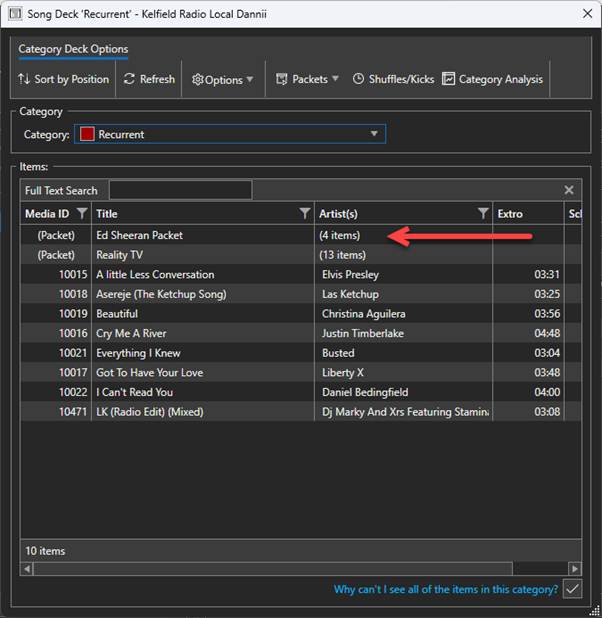
Task: Click the '(13 items)' cell
Action: click(403, 255)
